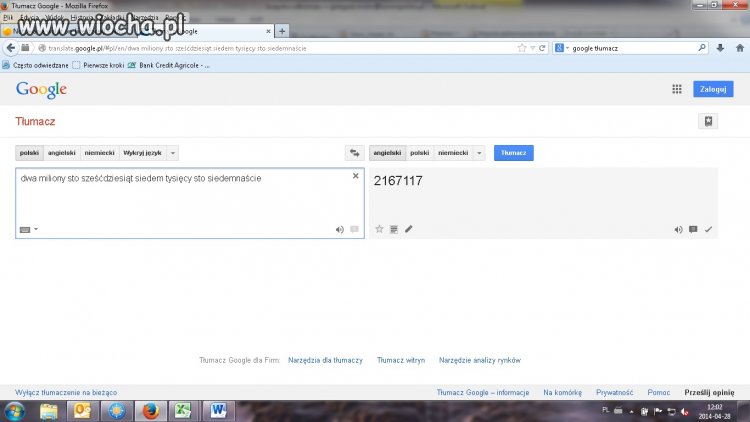Reload the page icon
This screenshot has height=422, width=750.
(542, 48)
